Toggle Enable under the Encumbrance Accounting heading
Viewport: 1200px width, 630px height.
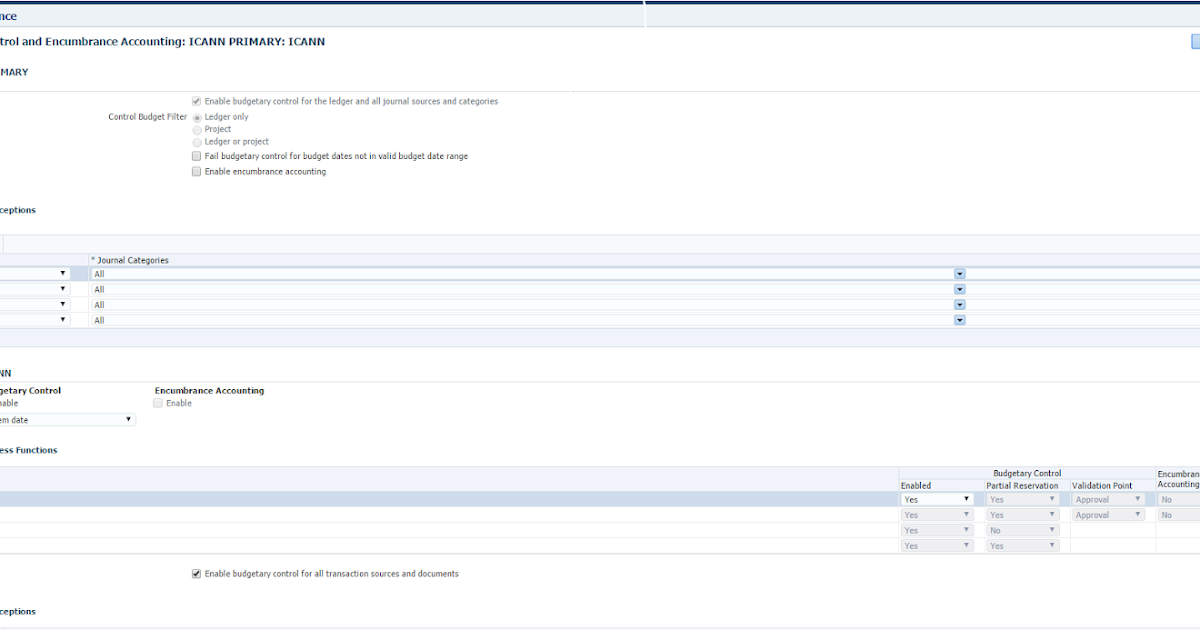[x=157, y=403]
